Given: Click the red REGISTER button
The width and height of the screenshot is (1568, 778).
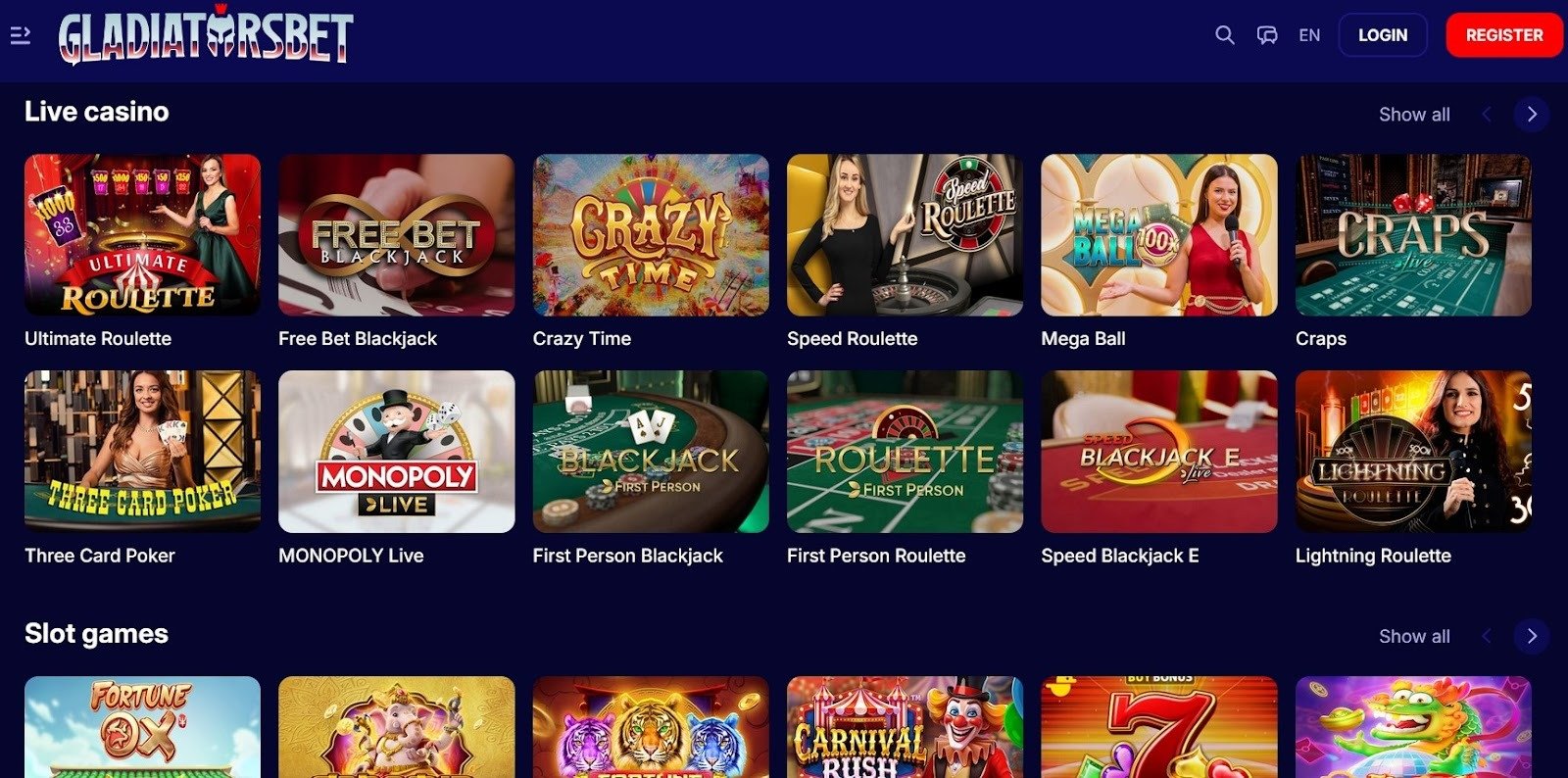Looking at the screenshot, I should (1504, 35).
